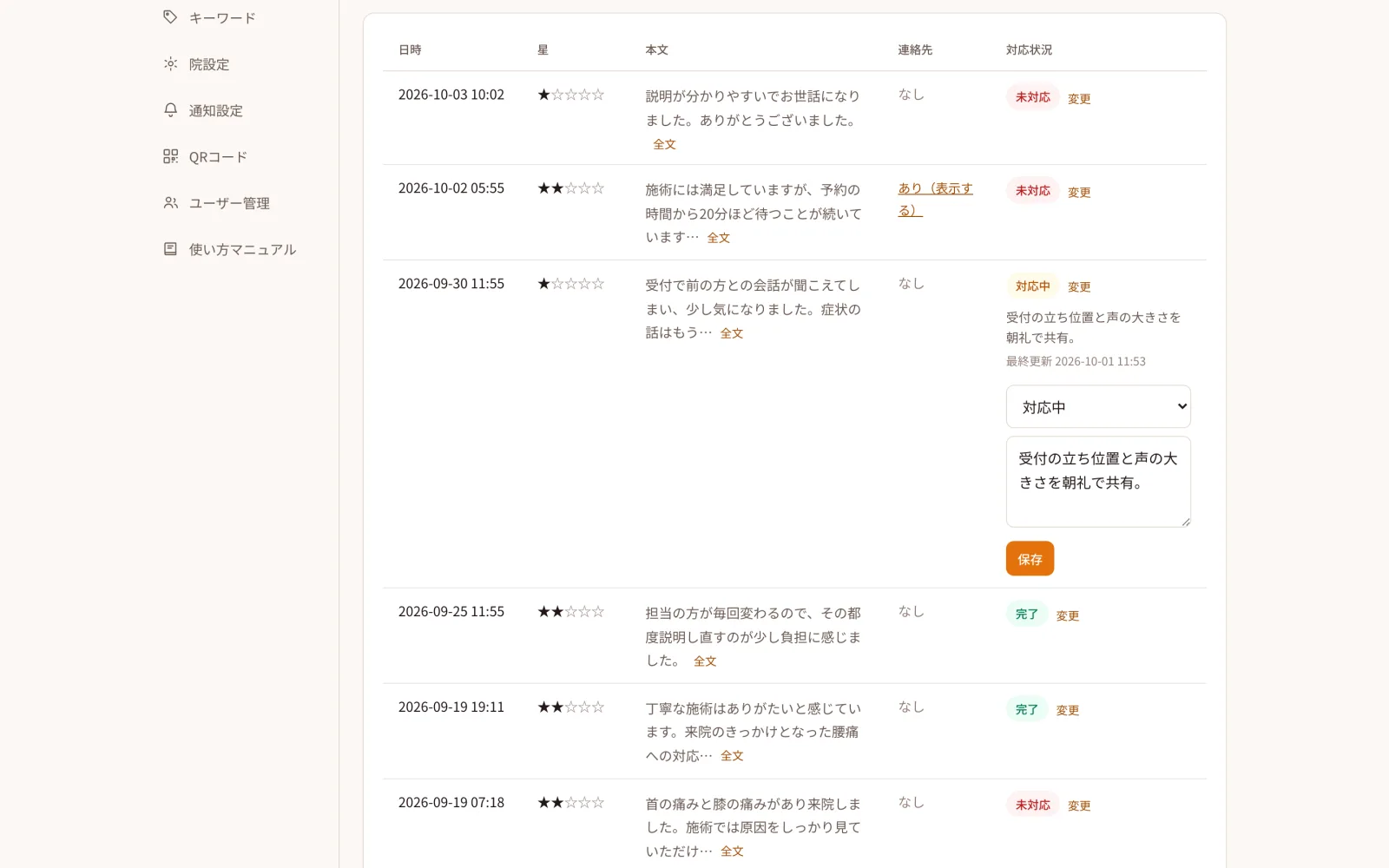Image resolution: width=1389 pixels, height=868 pixels.
Task: Click the star rating in the 2026-10-03 row
Action: tap(570, 95)
